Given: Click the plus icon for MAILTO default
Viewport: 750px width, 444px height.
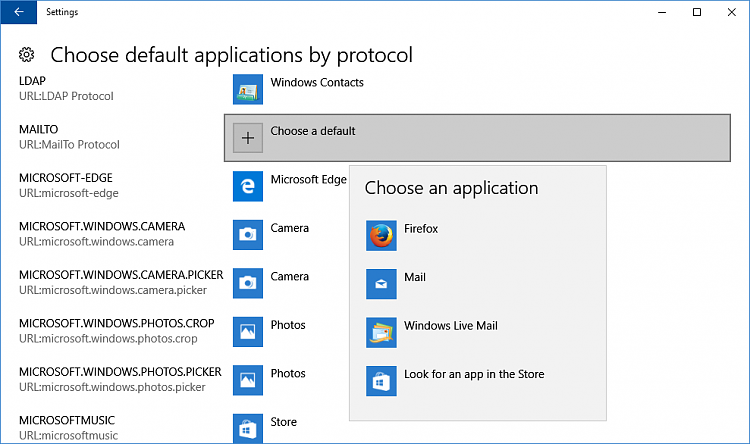Looking at the screenshot, I should click(248, 138).
